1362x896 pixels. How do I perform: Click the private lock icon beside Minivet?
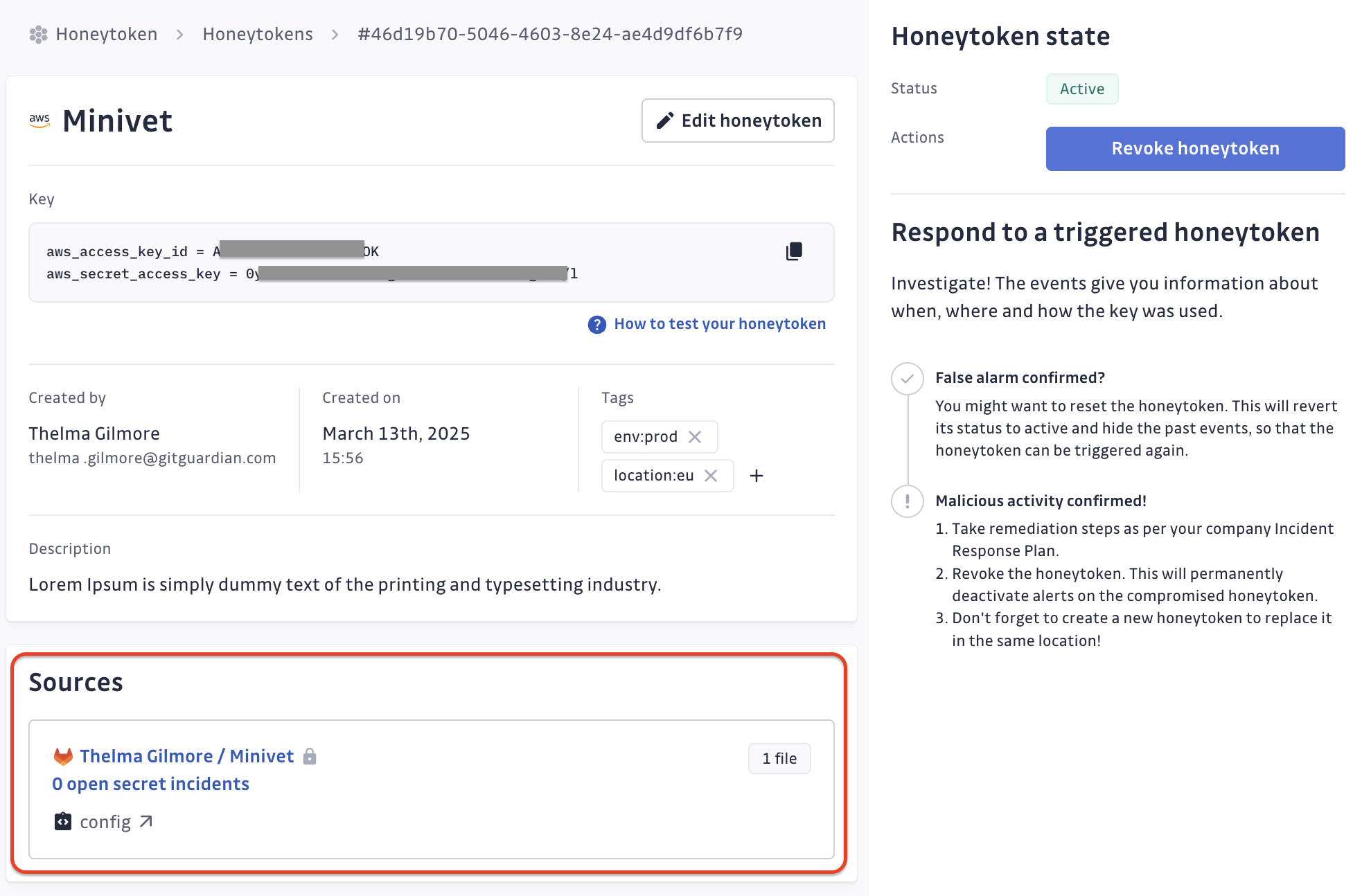310,756
